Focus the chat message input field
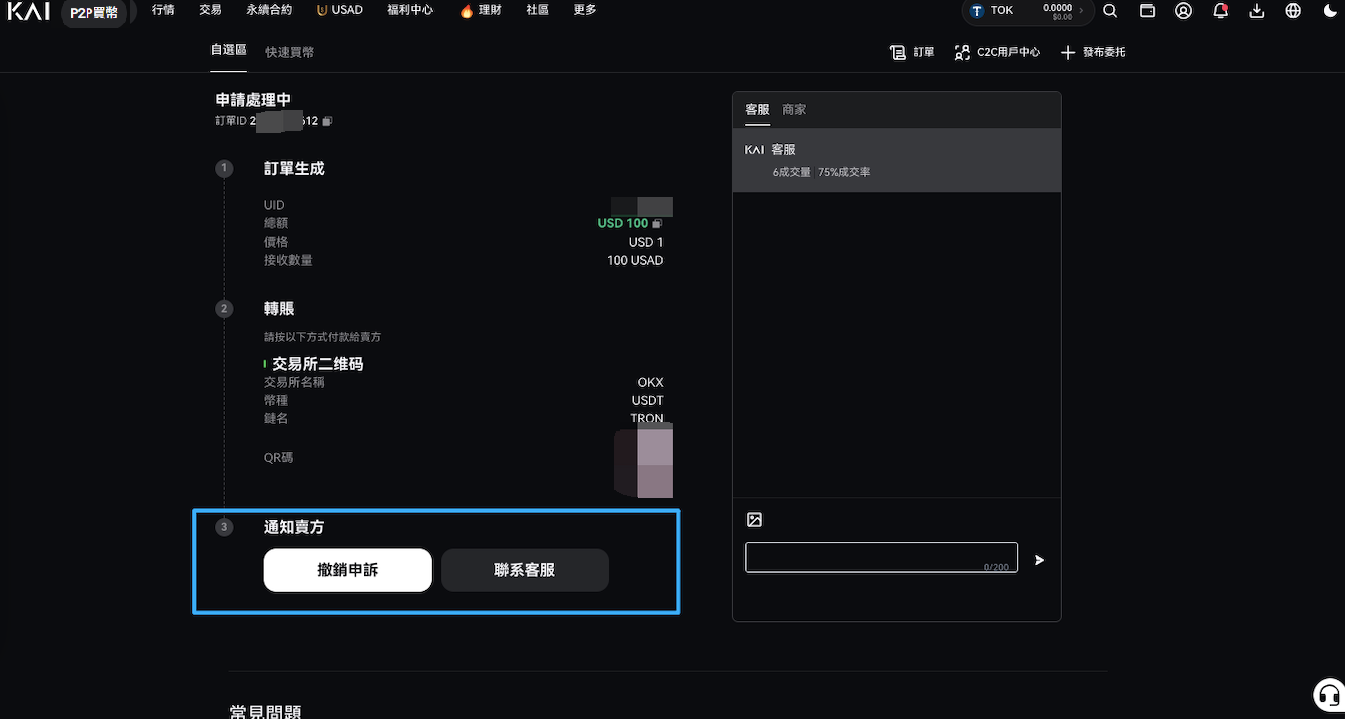 point(881,557)
